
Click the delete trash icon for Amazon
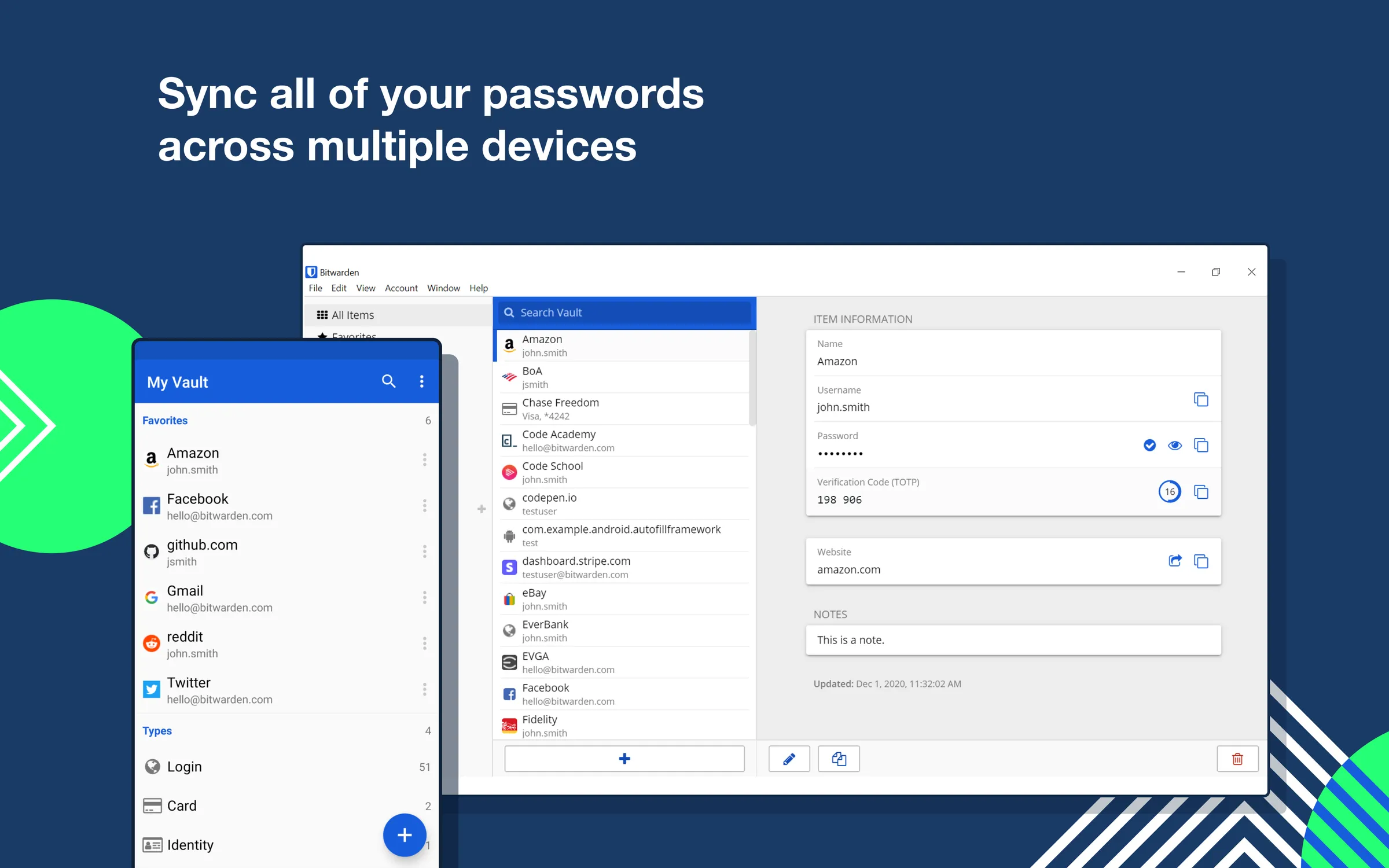coord(1238,759)
